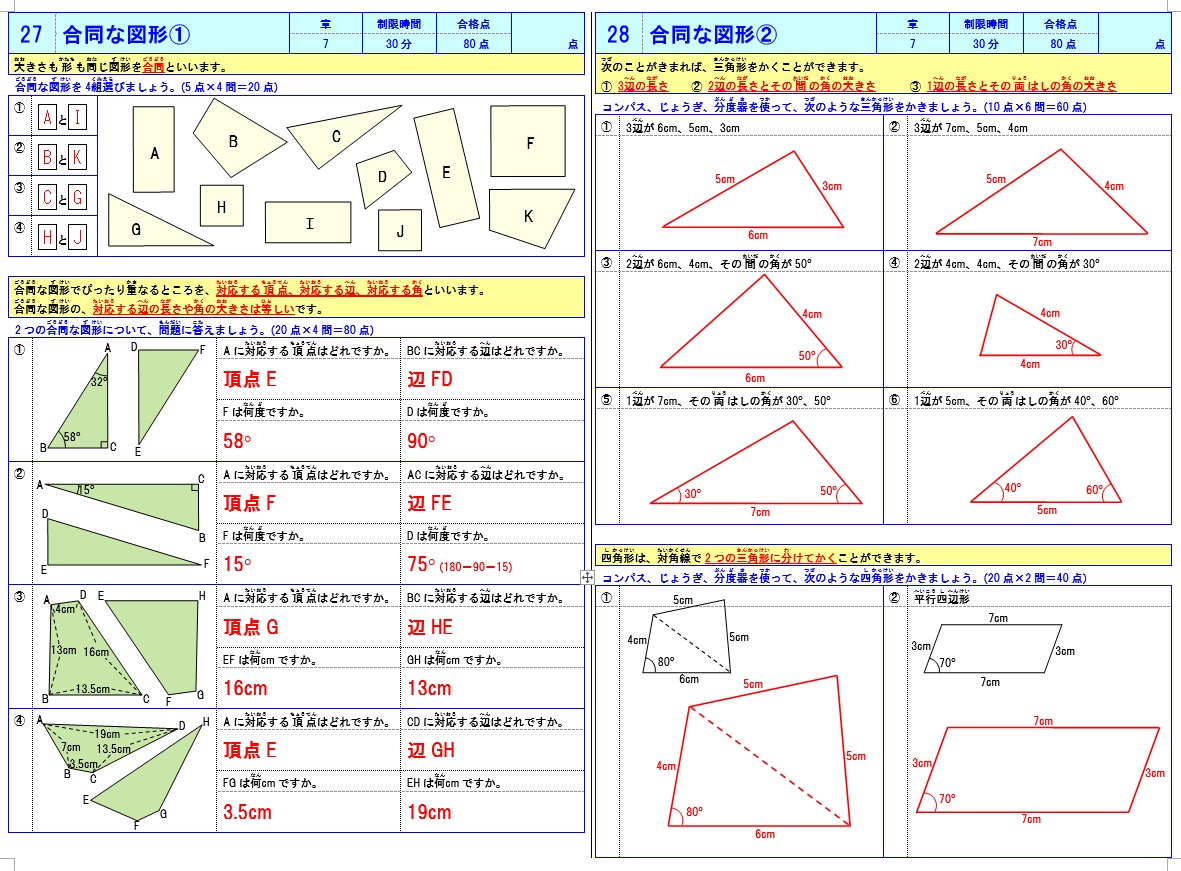Screen dimensions: 1181x871
Task: Click the red answer 辺 HE
Action: [430, 627]
